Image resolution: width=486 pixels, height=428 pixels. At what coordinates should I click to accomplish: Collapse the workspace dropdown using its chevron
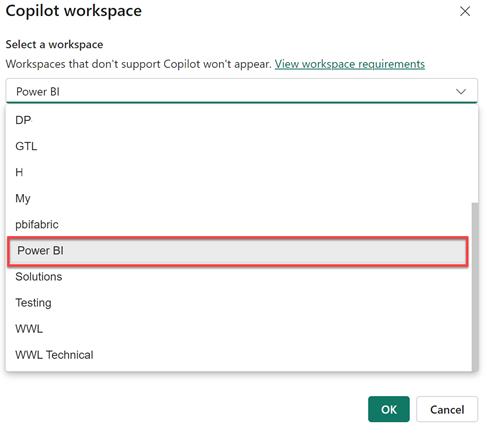coord(461,91)
